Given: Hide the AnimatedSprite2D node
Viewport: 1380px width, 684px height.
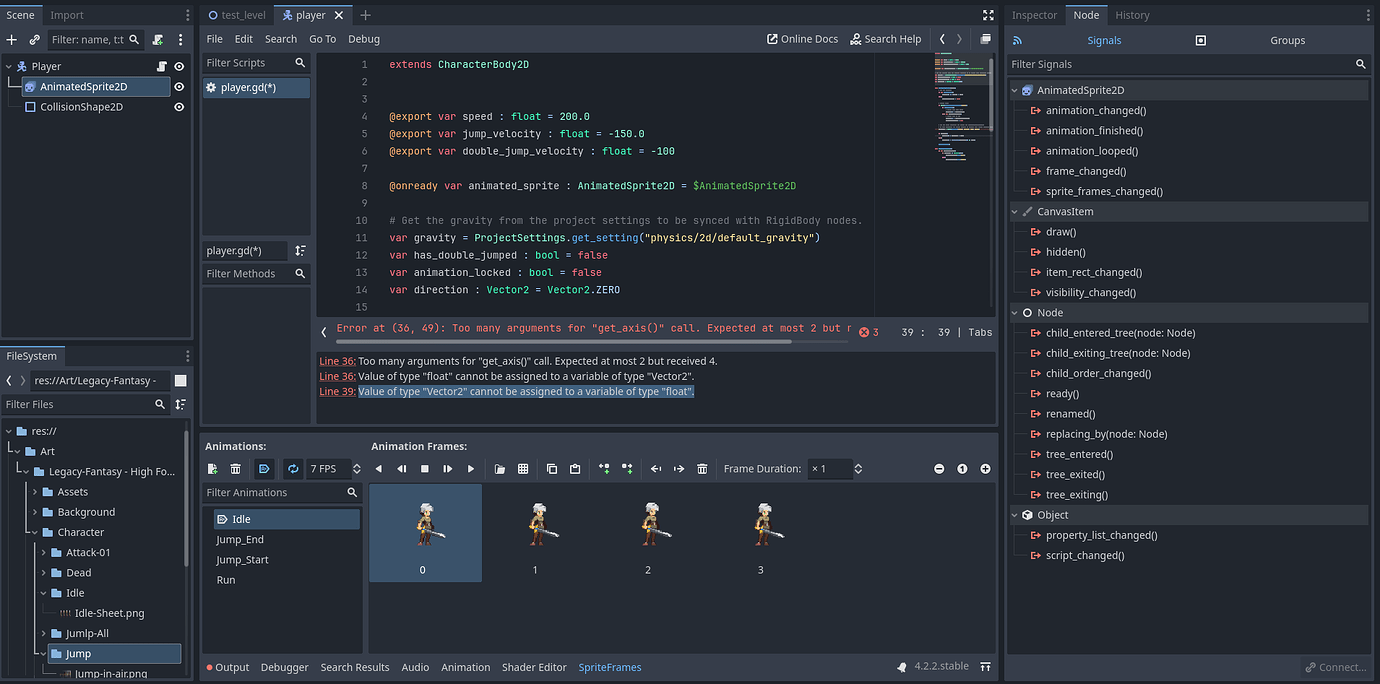Looking at the screenshot, I should click(x=179, y=87).
